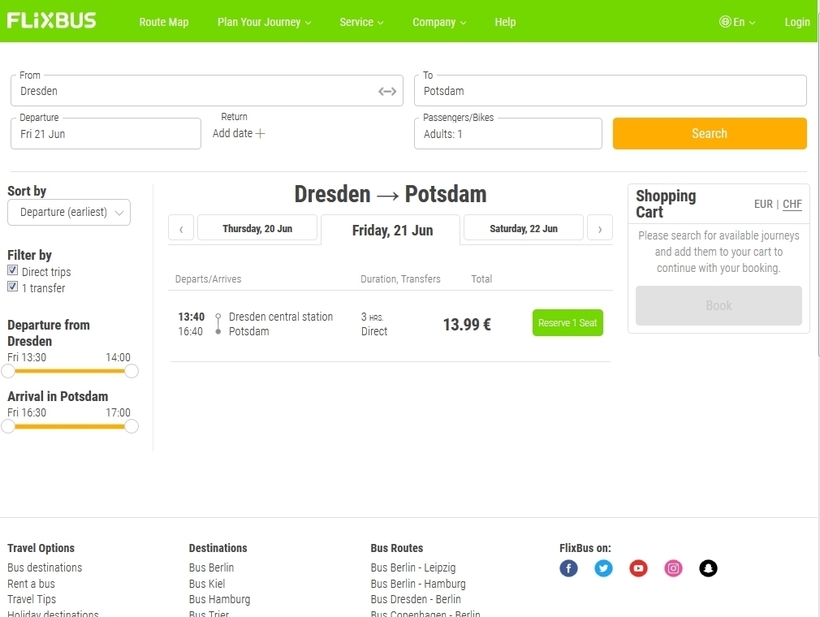
Task: Open FlixBus Facebook page icon
Action: 568,568
